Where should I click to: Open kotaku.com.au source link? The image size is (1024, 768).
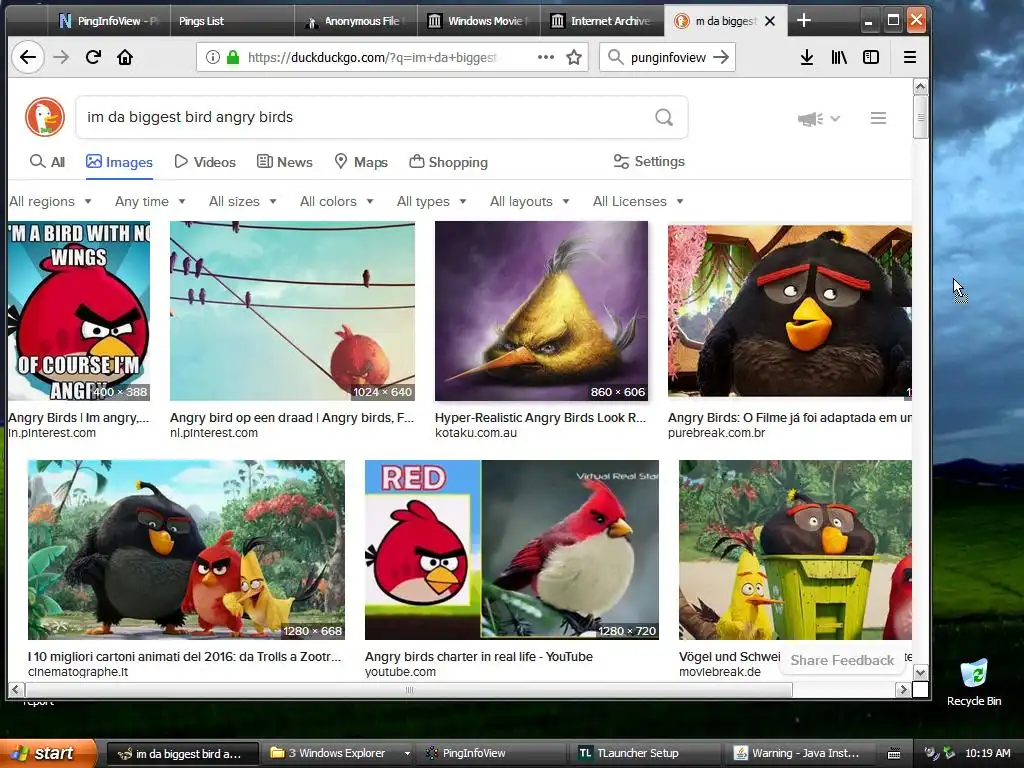pyautogui.click(x=475, y=433)
